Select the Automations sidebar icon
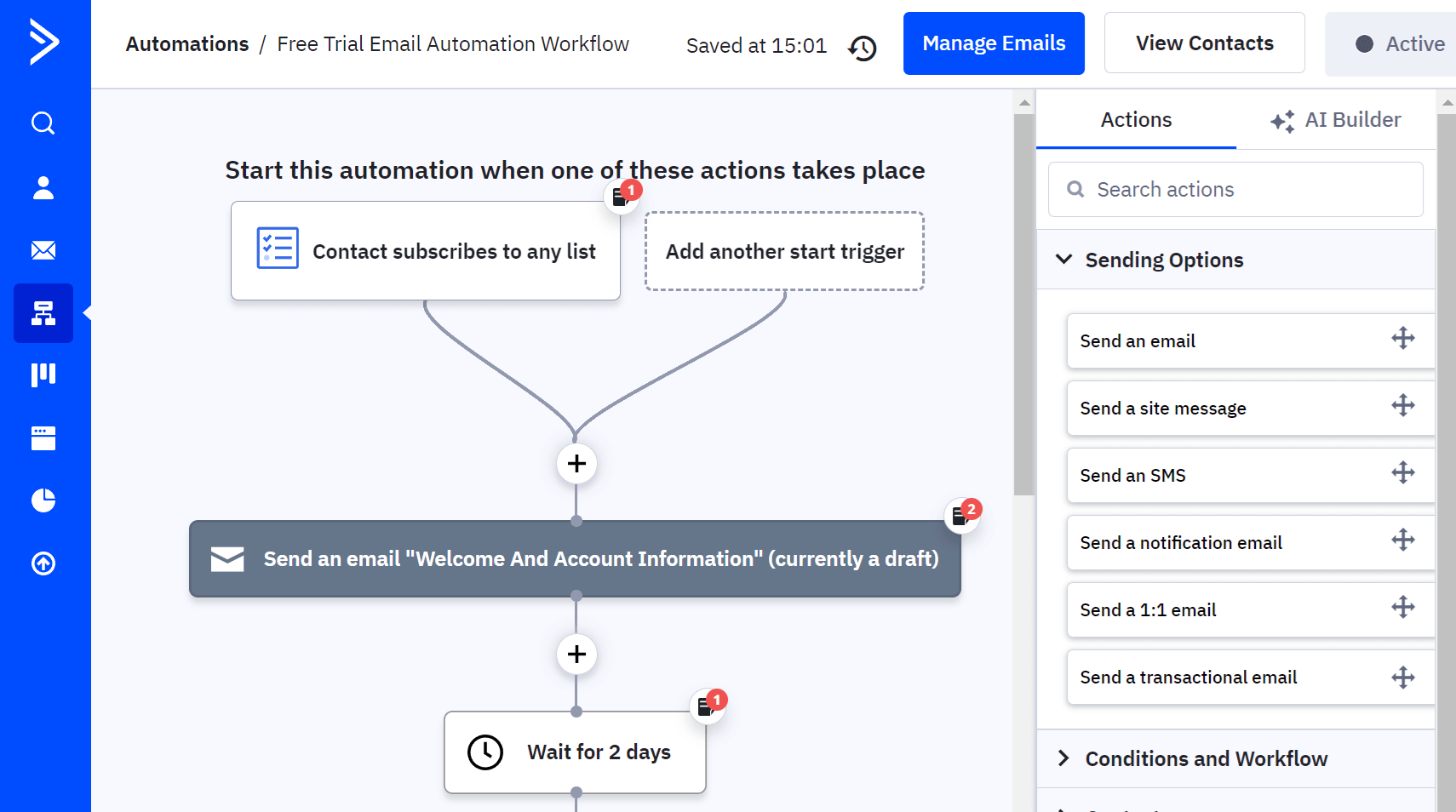 43,313
